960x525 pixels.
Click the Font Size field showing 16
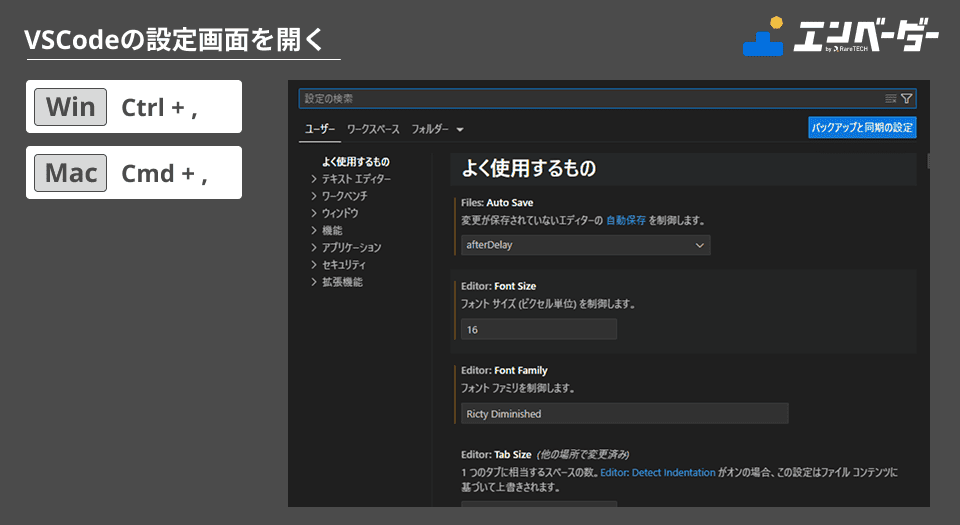(x=539, y=329)
